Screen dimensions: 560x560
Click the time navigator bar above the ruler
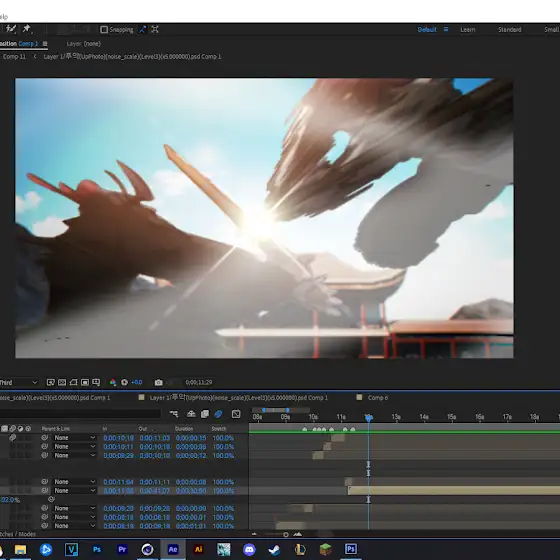(x=276, y=410)
